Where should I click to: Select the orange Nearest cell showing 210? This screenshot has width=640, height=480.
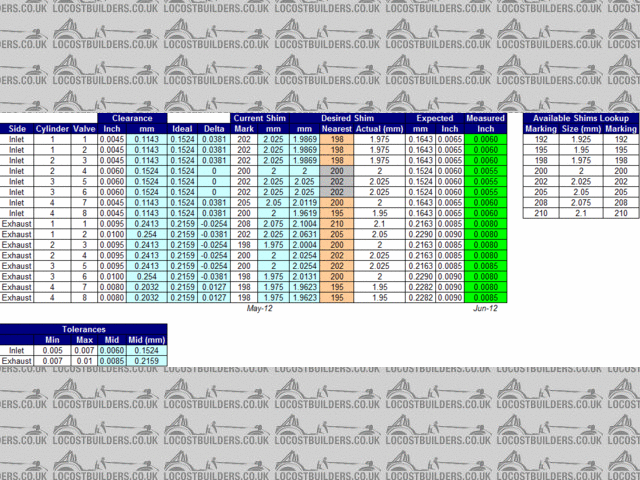pyautogui.click(x=336, y=224)
